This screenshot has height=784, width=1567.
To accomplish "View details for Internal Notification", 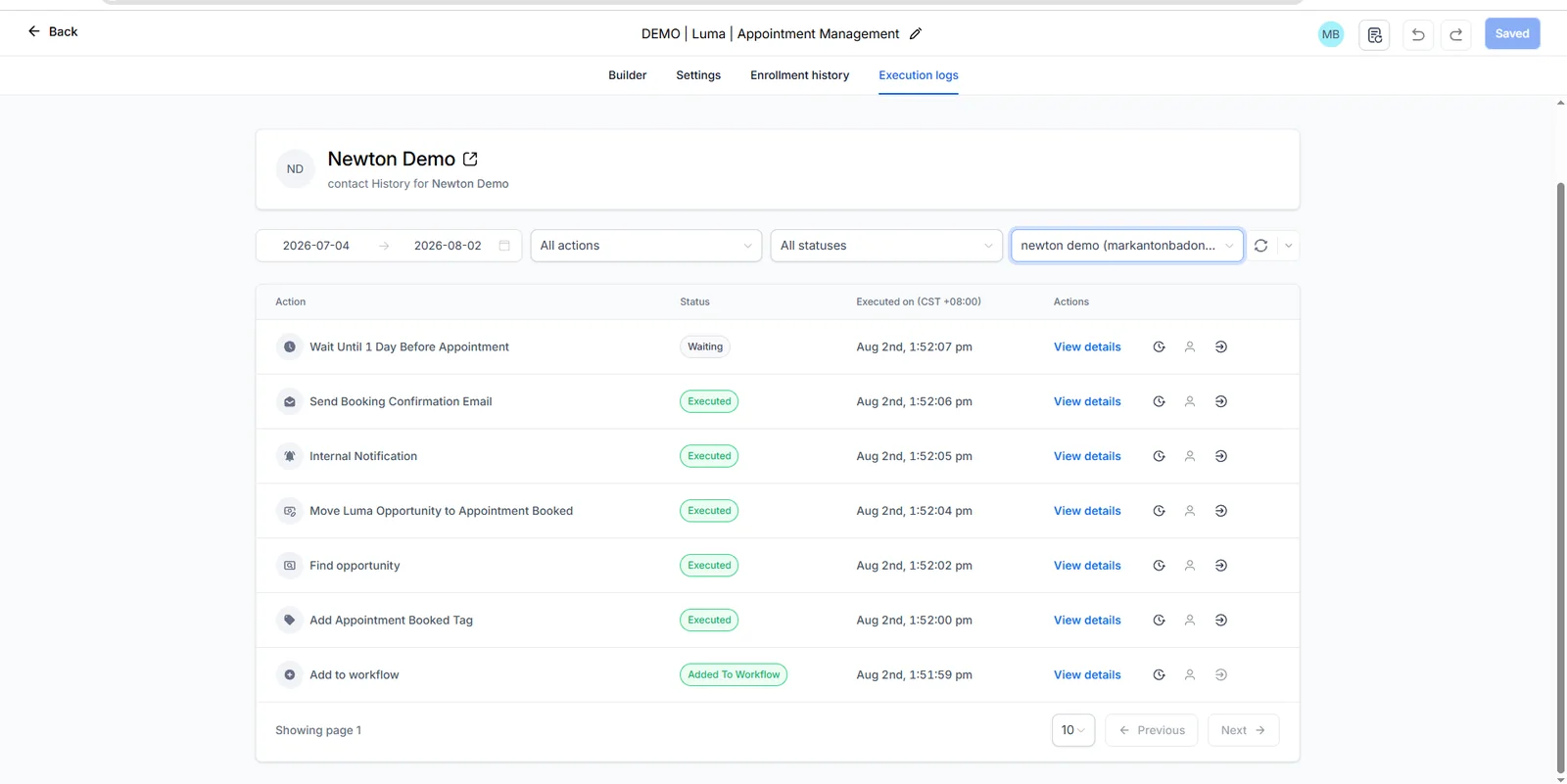I will pos(1087,457).
